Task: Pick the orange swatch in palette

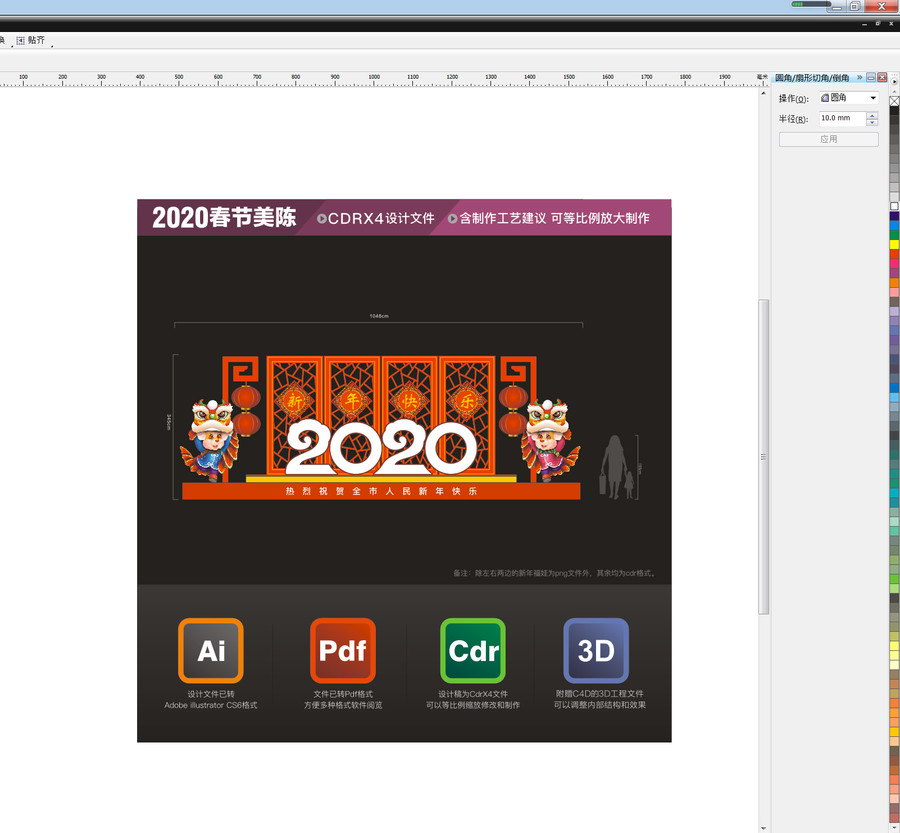Action: (x=894, y=282)
